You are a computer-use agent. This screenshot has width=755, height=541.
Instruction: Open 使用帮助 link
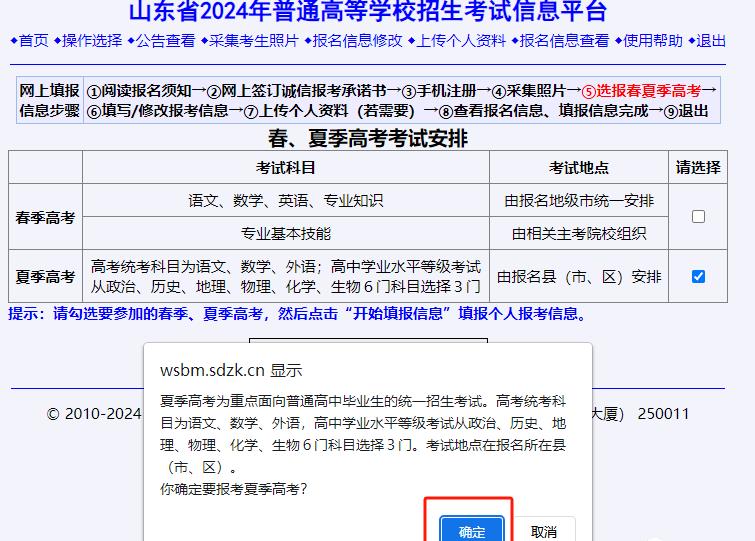click(653, 40)
